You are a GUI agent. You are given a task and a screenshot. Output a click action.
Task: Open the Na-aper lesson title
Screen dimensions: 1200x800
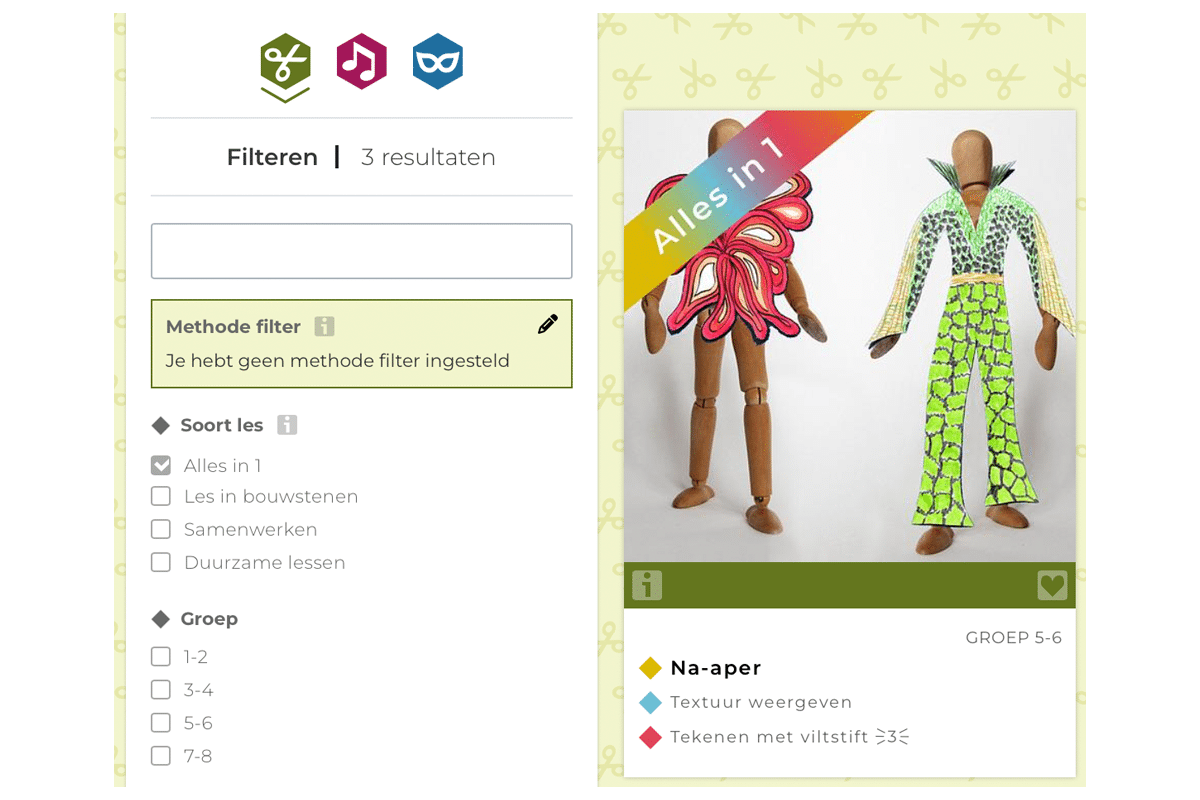[716, 668]
